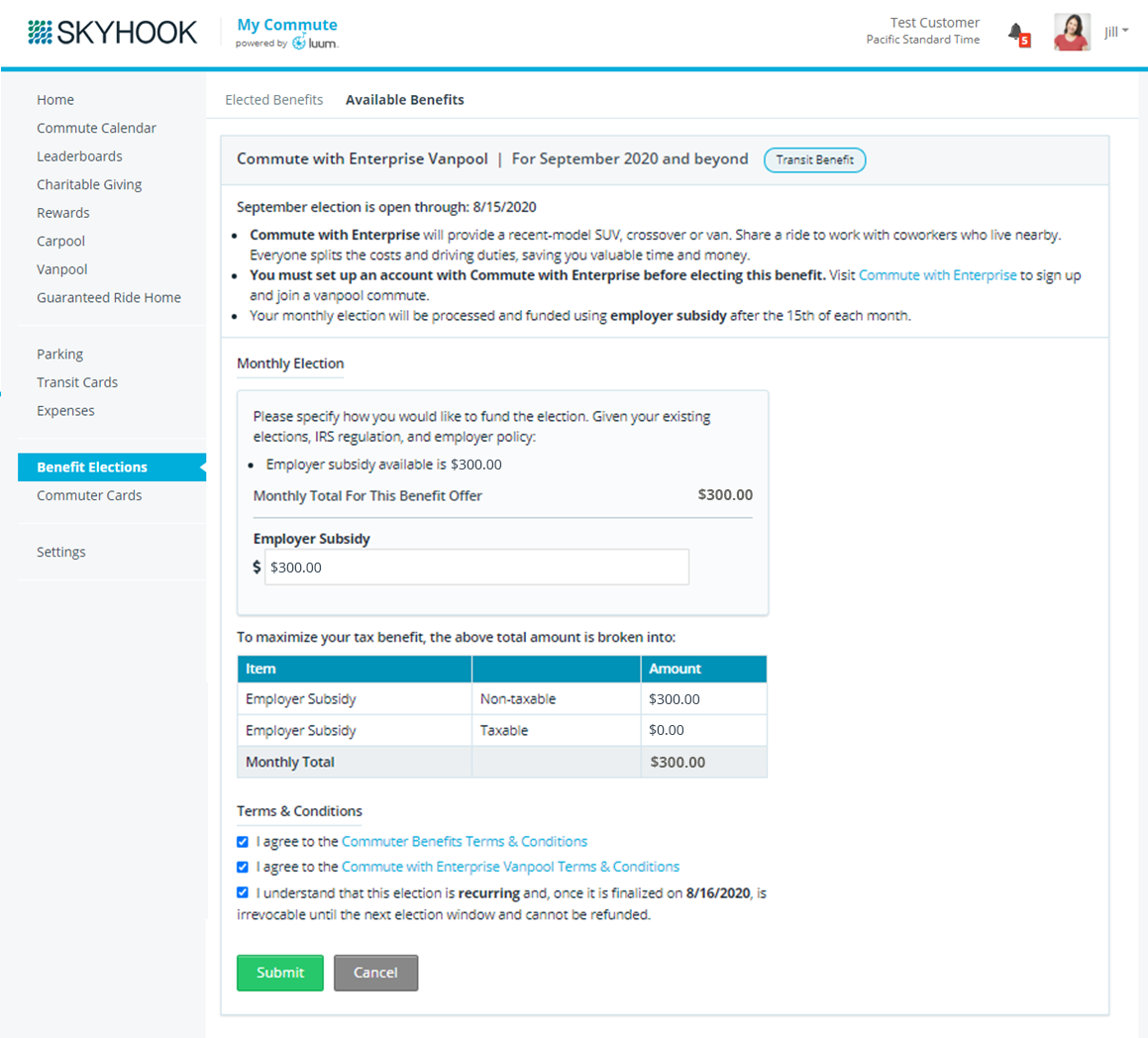The width and height of the screenshot is (1148, 1038).
Task: Click the Taxable table cell
Action: pos(557,731)
